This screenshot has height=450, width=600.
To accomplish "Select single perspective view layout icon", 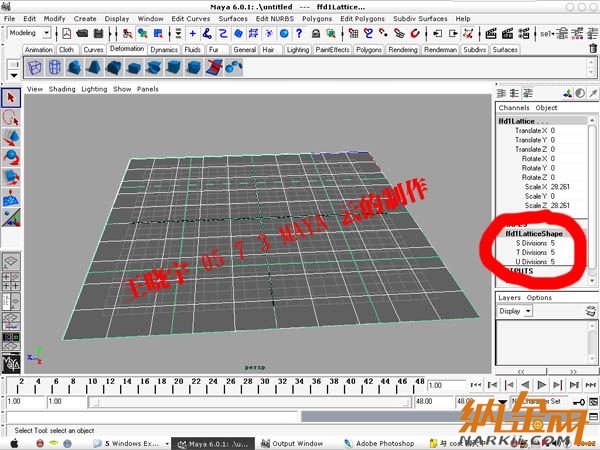I will point(11,261).
